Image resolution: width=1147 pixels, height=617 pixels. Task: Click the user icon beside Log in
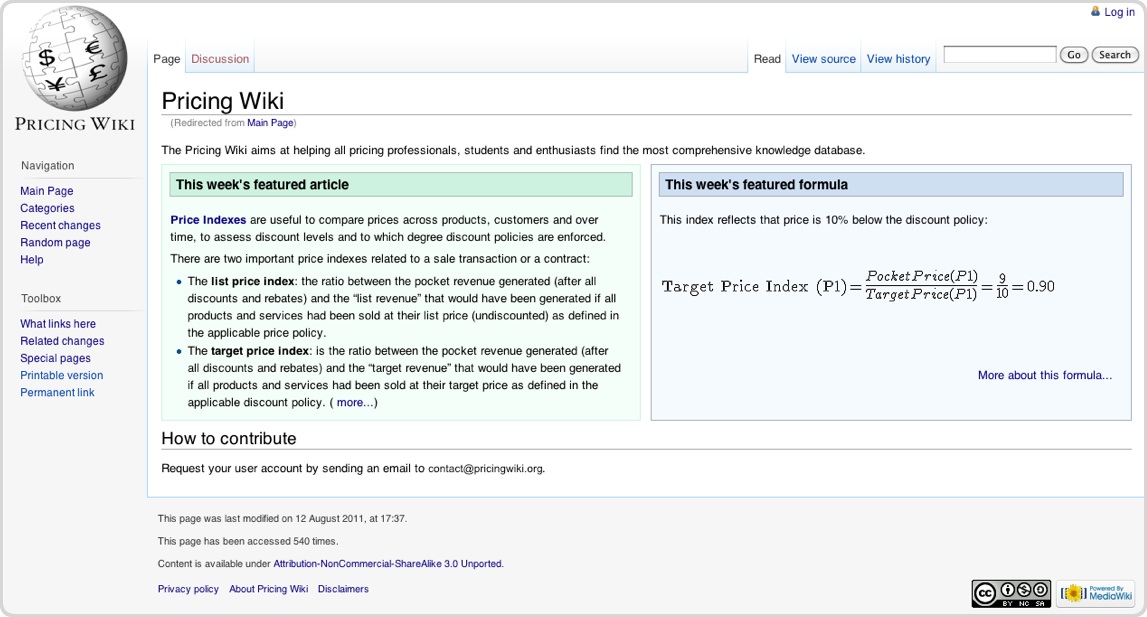point(1095,11)
